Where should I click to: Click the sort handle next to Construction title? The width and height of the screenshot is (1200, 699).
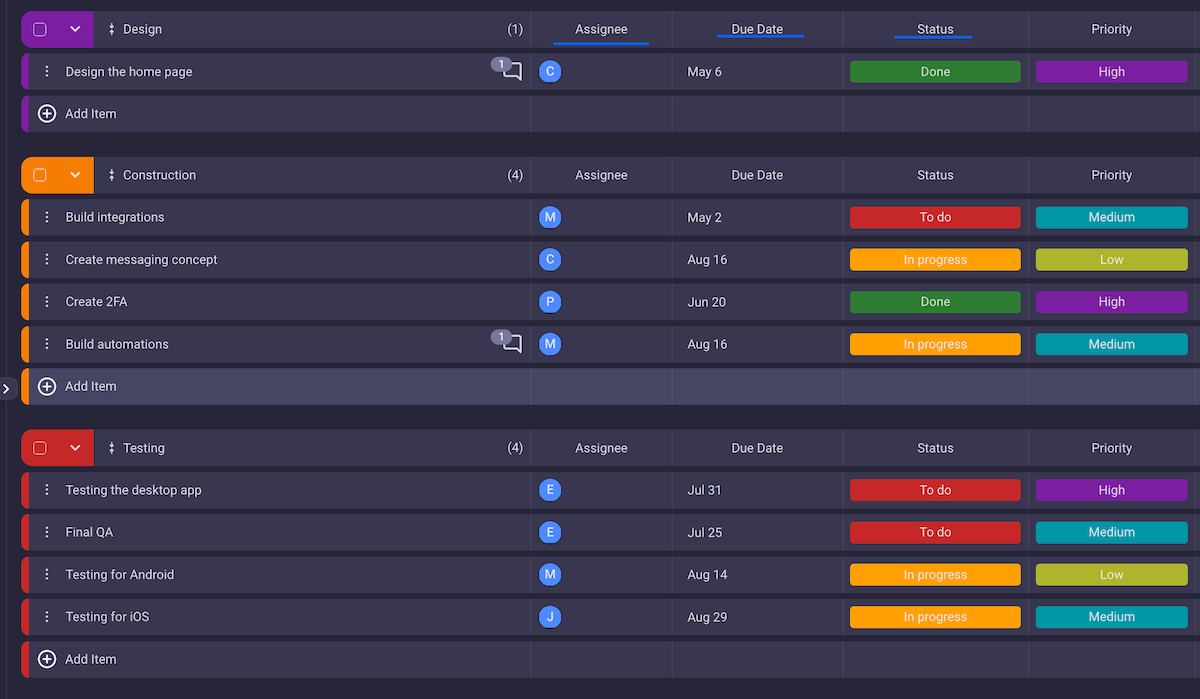pyautogui.click(x=112, y=175)
